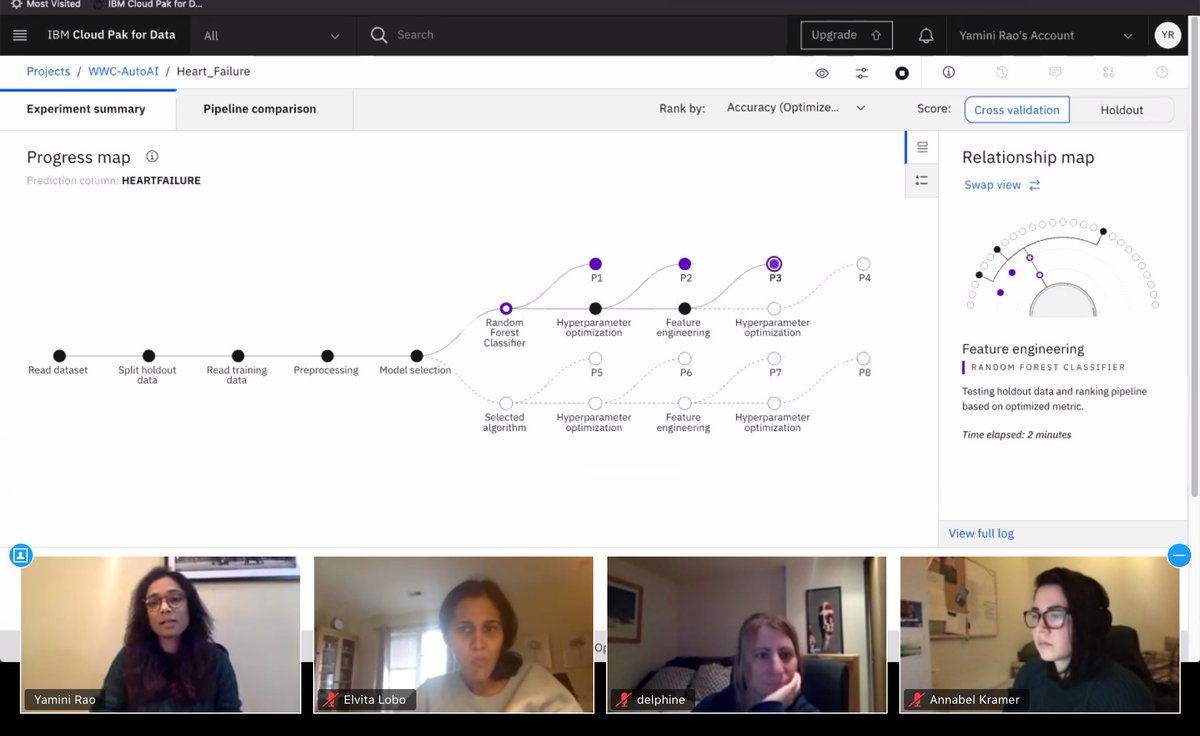
Task: Select Cross validation score option
Action: coord(1017,110)
